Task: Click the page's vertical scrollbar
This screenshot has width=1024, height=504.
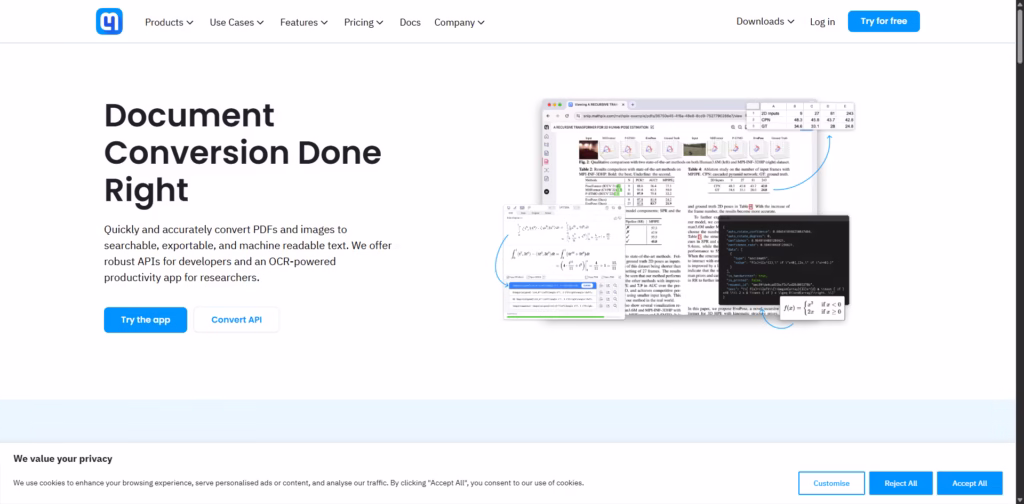Action: tap(1019, 200)
